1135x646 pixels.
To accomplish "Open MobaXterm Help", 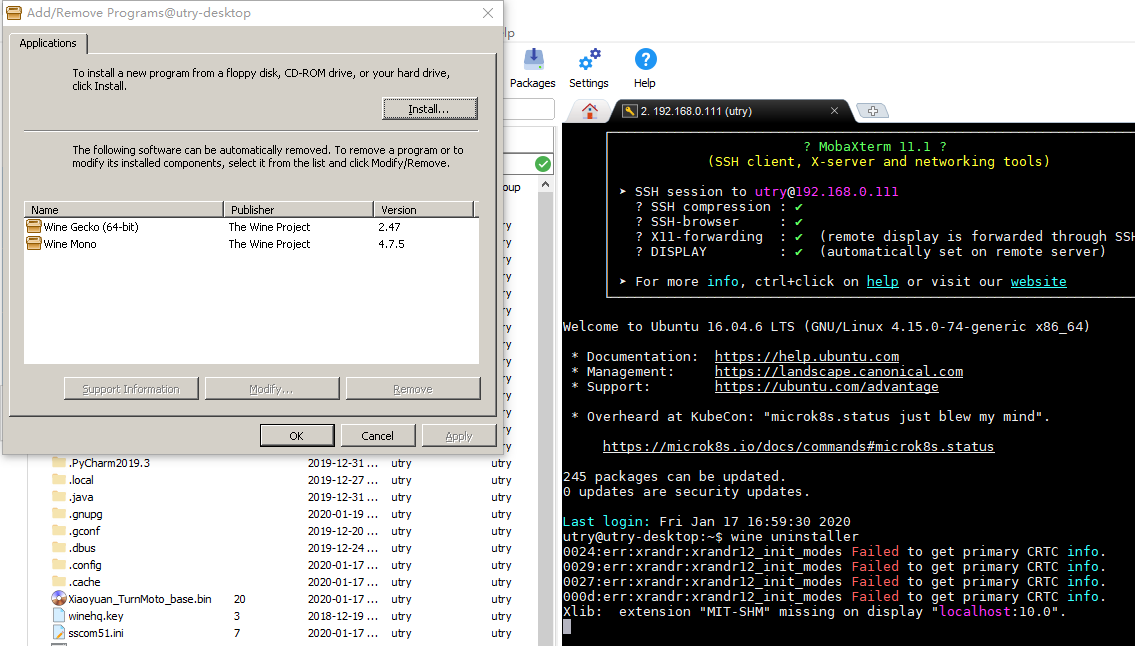I will click(x=644, y=69).
